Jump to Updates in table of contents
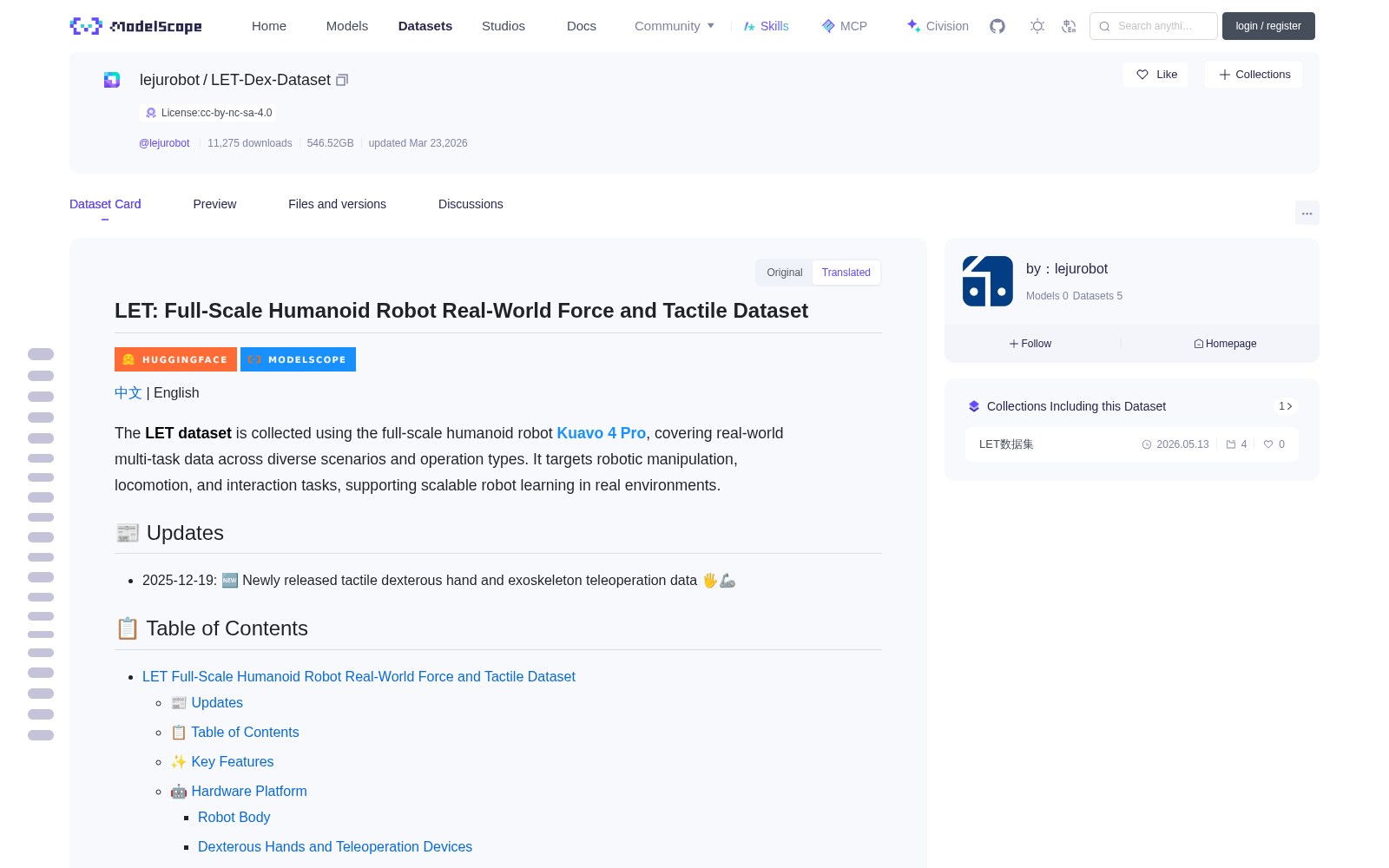 217,703
